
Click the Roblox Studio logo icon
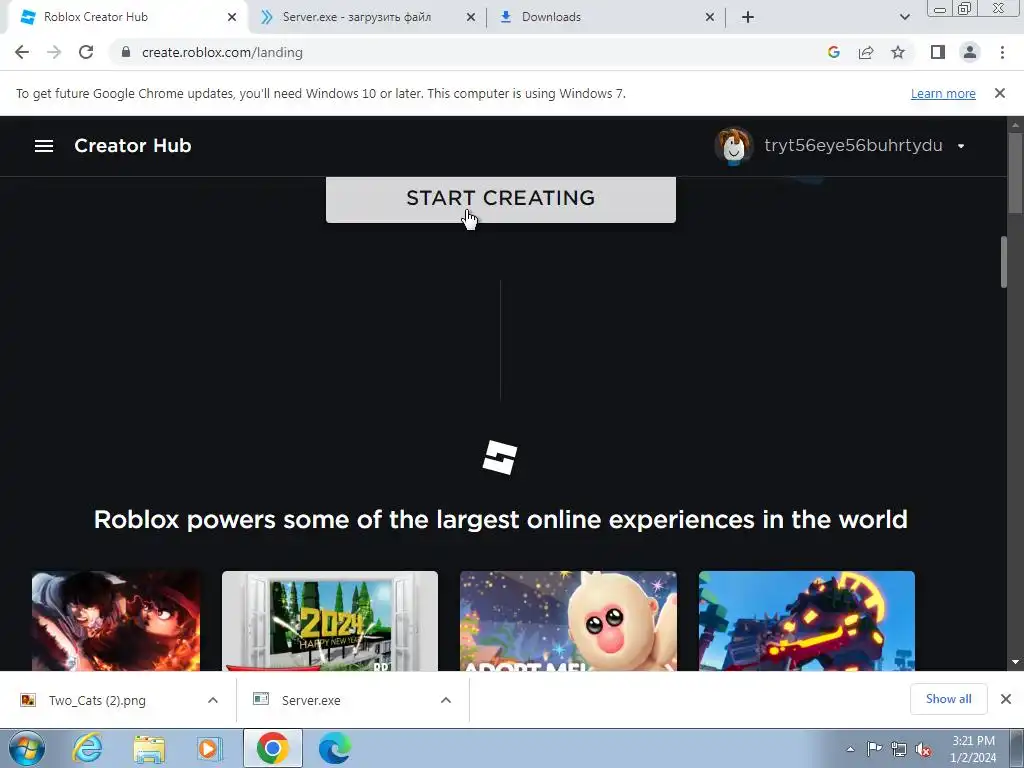pyautogui.click(x=500, y=457)
